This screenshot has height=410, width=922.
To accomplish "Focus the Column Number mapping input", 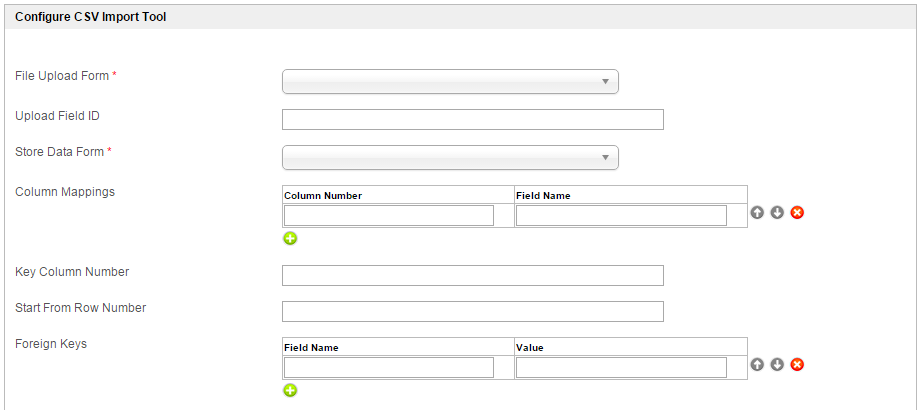I will [389, 216].
